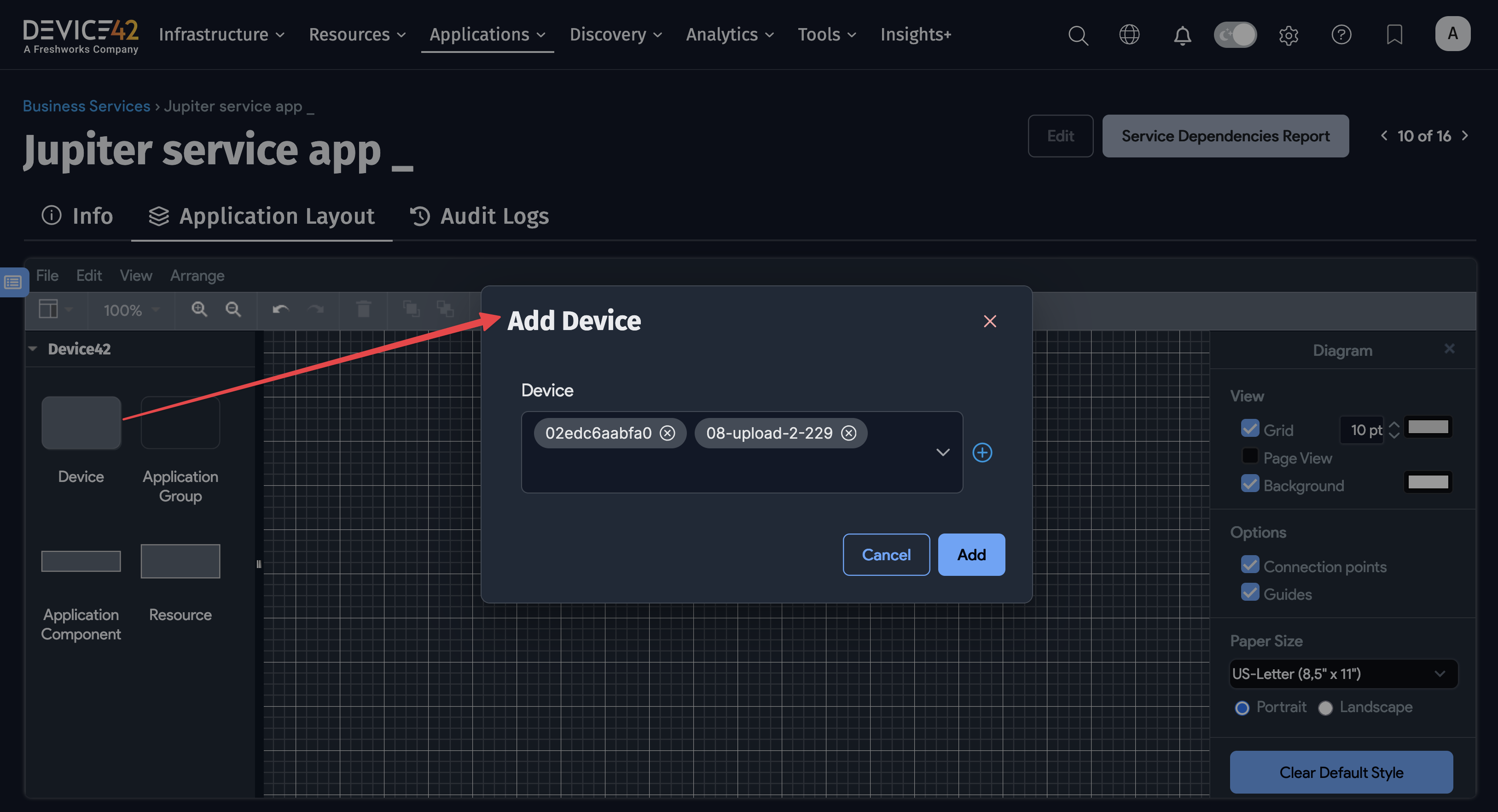Select the zoom out magnifier icon
Viewport: 1498px width, 812px height.
[232, 309]
